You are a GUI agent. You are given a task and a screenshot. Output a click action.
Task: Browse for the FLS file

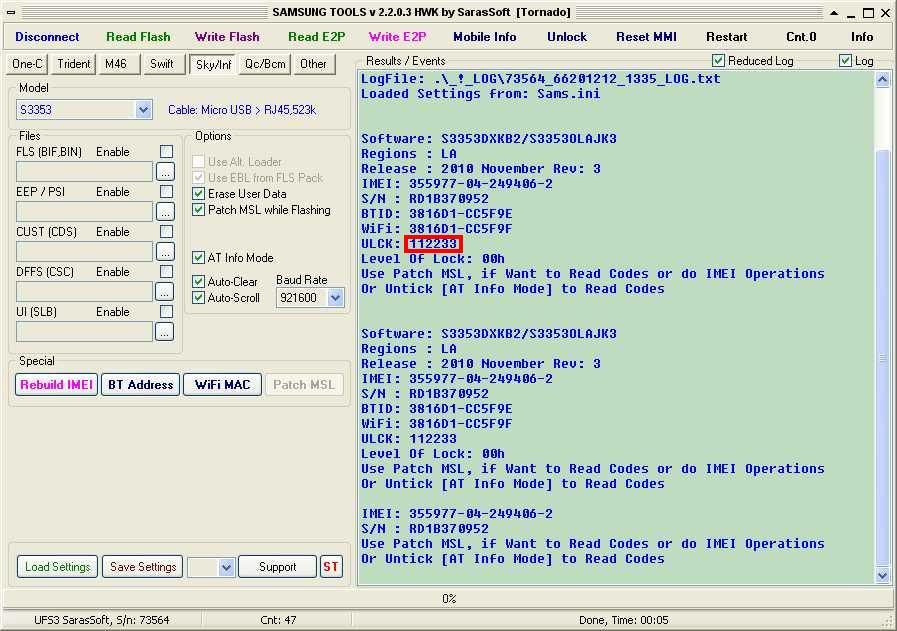[165, 172]
